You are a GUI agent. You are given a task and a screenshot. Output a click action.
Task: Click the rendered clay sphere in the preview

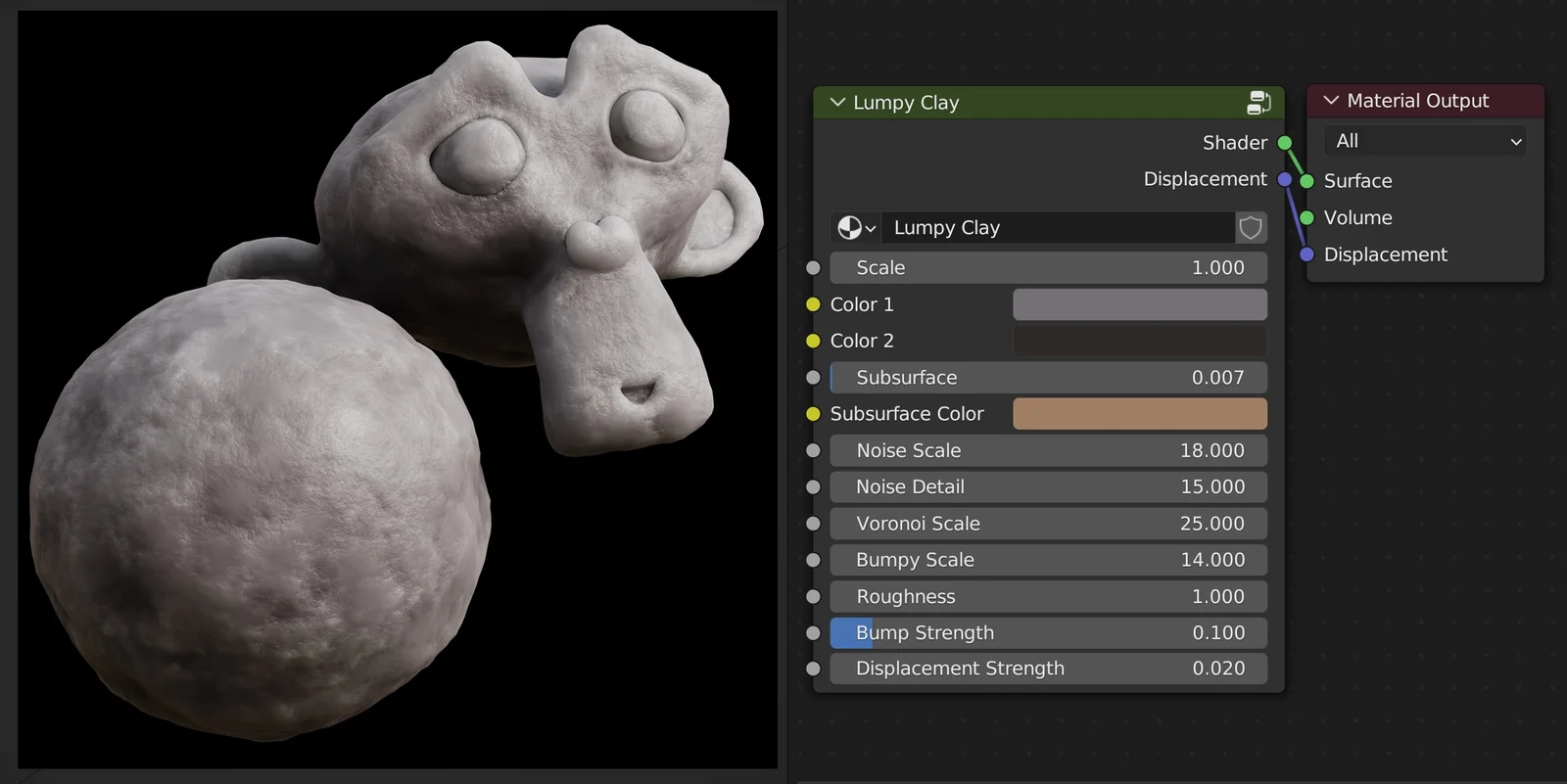(260, 509)
